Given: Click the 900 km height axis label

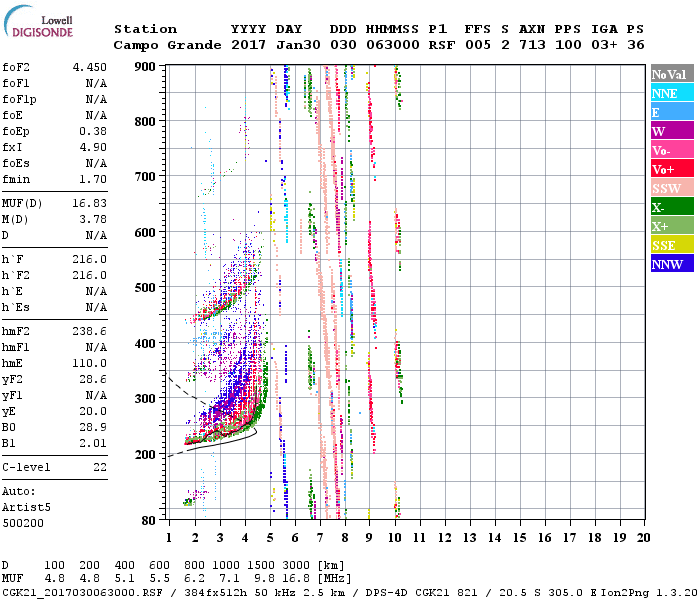Looking at the screenshot, I should 147,66.
